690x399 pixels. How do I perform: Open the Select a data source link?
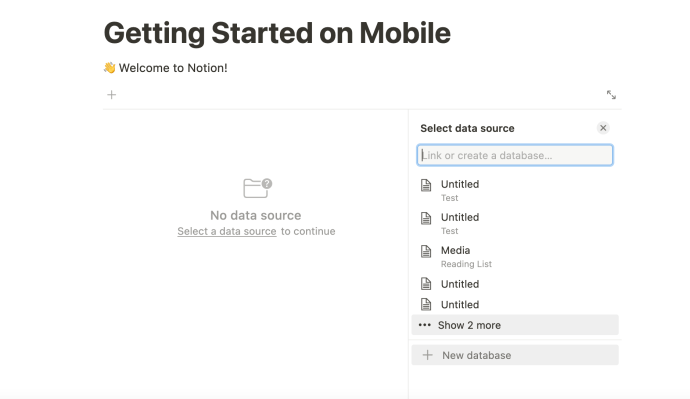[x=227, y=231]
